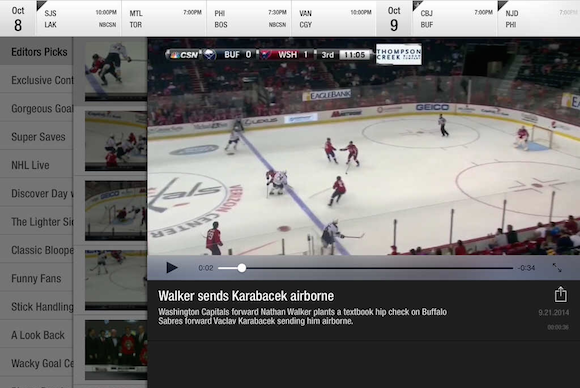Viewport: 580px width, 388px height.
Task: Tap the share icon beside the video title
Action: coord(560,294)
